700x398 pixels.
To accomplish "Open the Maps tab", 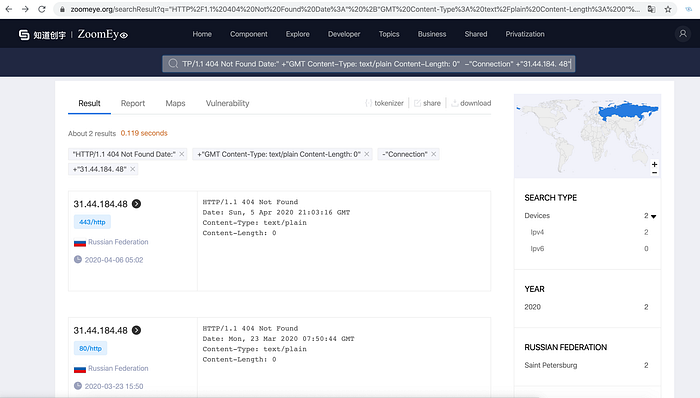I will 175,103.
